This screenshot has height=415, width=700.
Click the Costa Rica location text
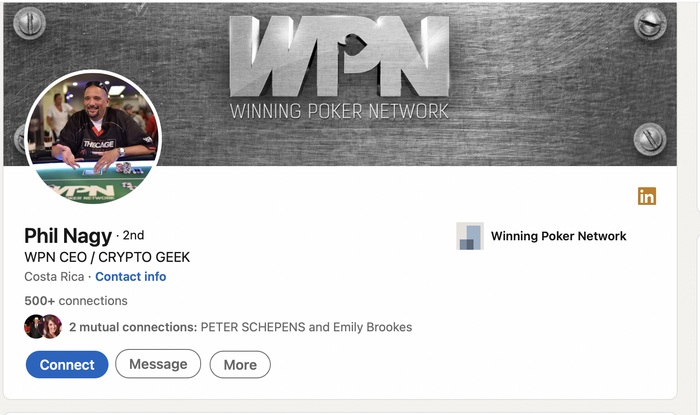54,277
